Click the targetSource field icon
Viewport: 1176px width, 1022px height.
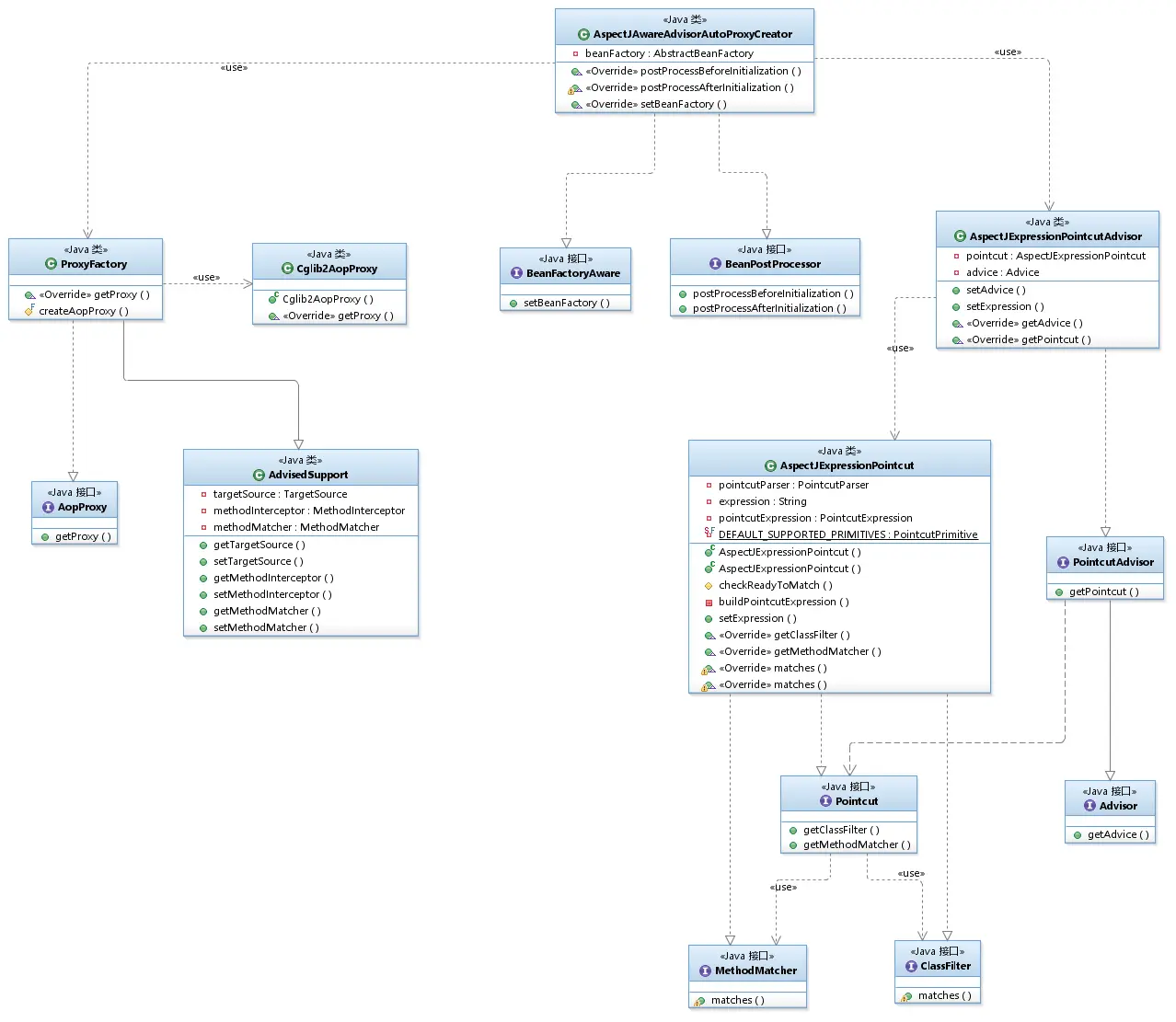pos(203,494)
